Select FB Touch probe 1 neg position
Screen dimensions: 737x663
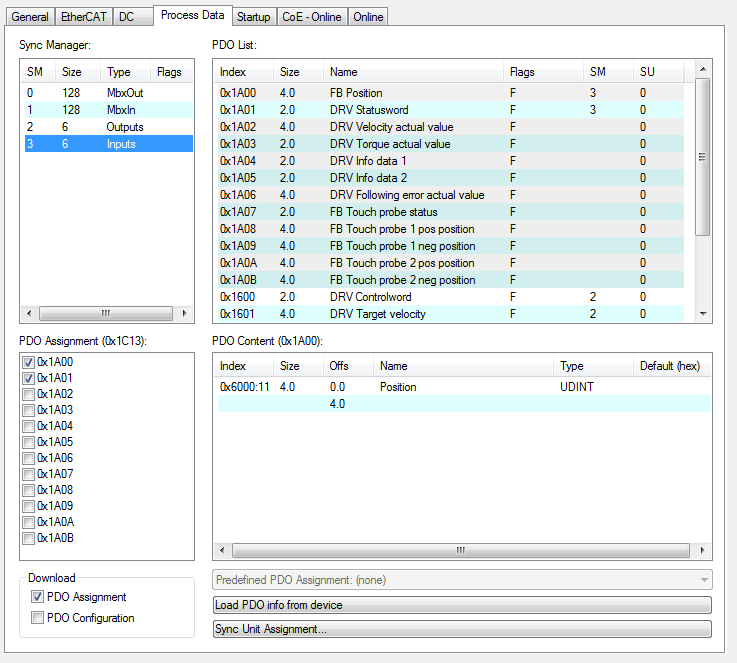coord(451,246)
